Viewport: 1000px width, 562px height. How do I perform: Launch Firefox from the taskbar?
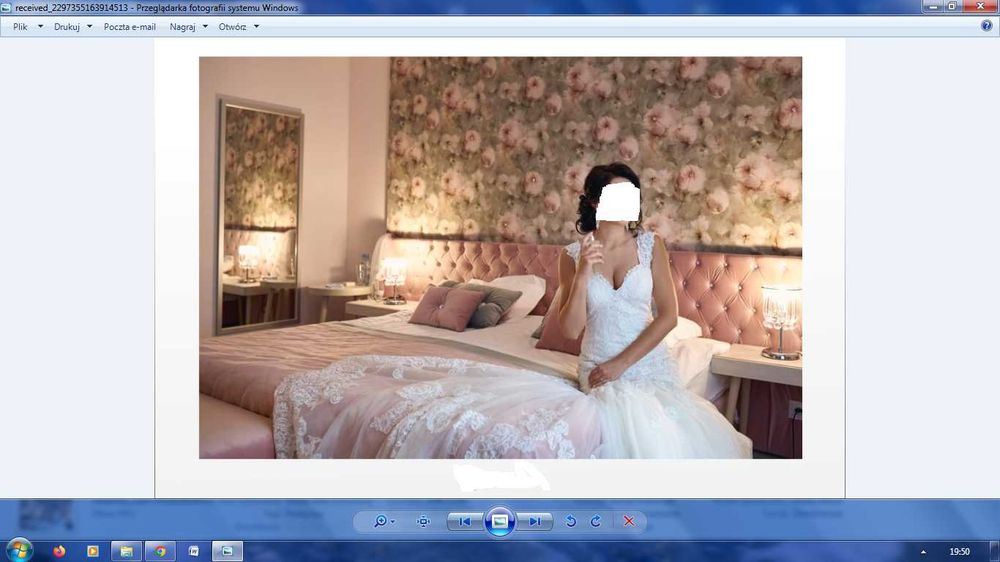59,551
